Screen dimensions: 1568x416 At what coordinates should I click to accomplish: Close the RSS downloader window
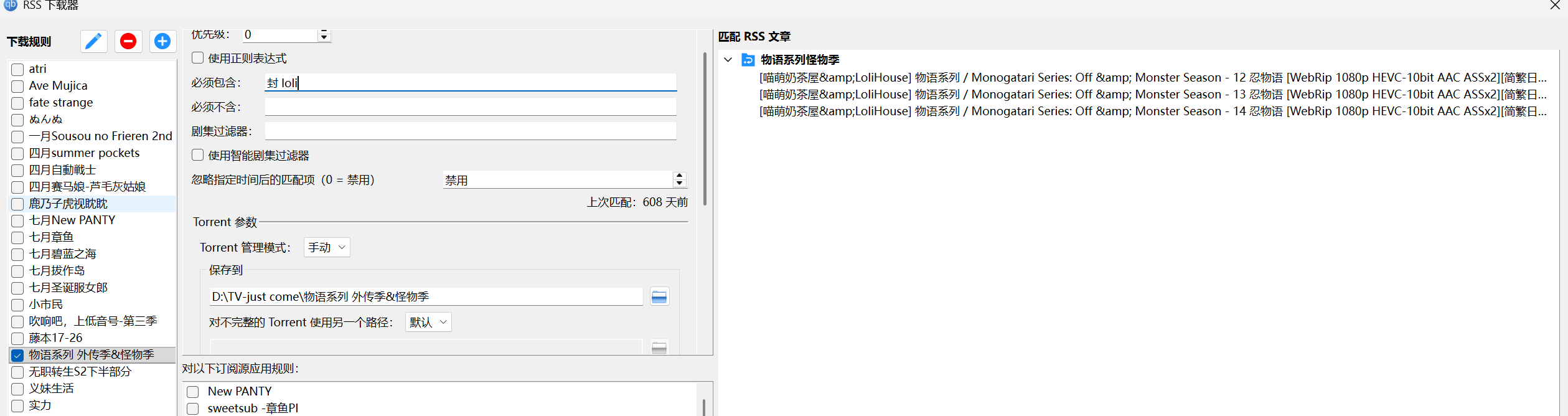(x=1555, y=5)
